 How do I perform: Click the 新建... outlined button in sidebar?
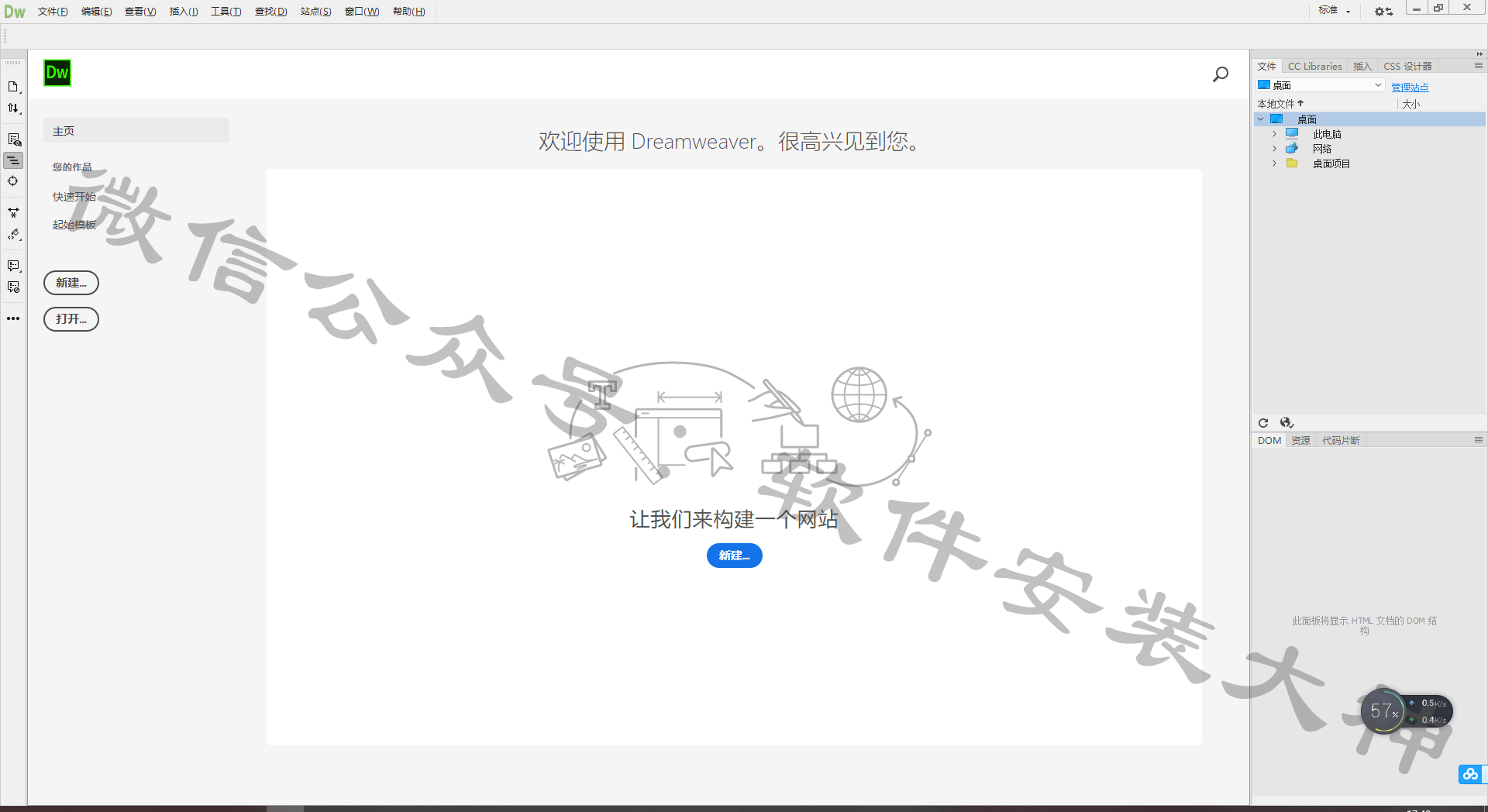click(71, 283)
